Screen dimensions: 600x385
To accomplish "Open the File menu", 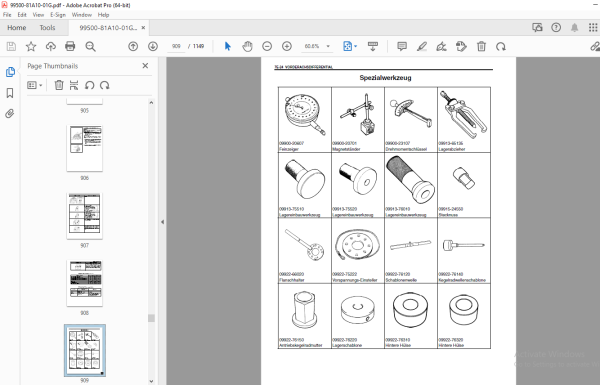I will (7, 15).
